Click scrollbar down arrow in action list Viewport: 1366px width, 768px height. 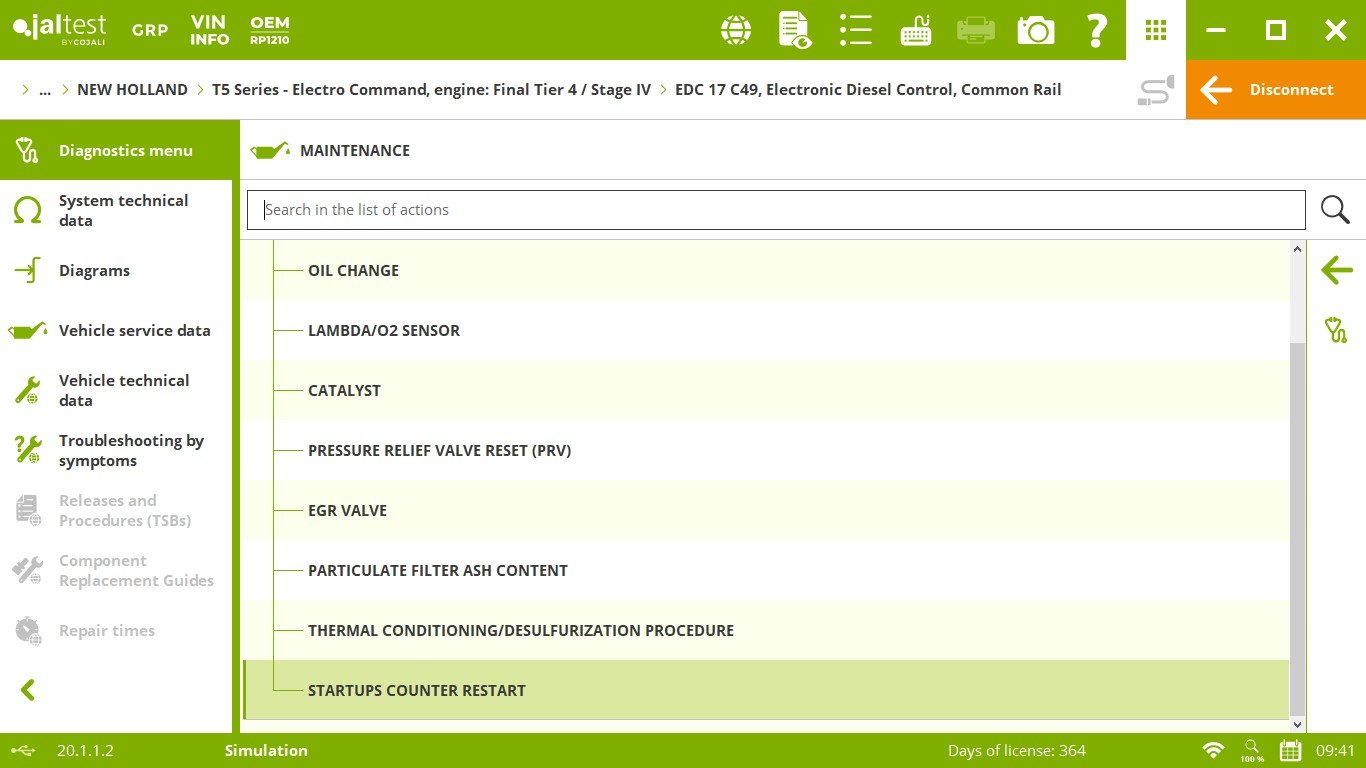[1298, 724]
